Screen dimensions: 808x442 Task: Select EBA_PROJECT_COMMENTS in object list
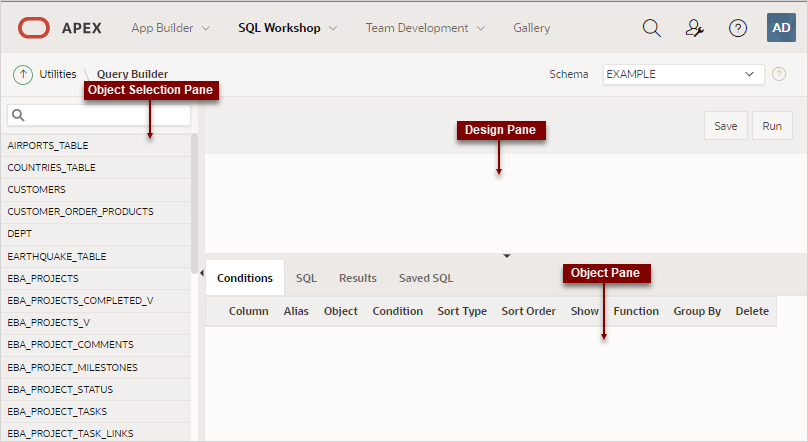point(96,345)
